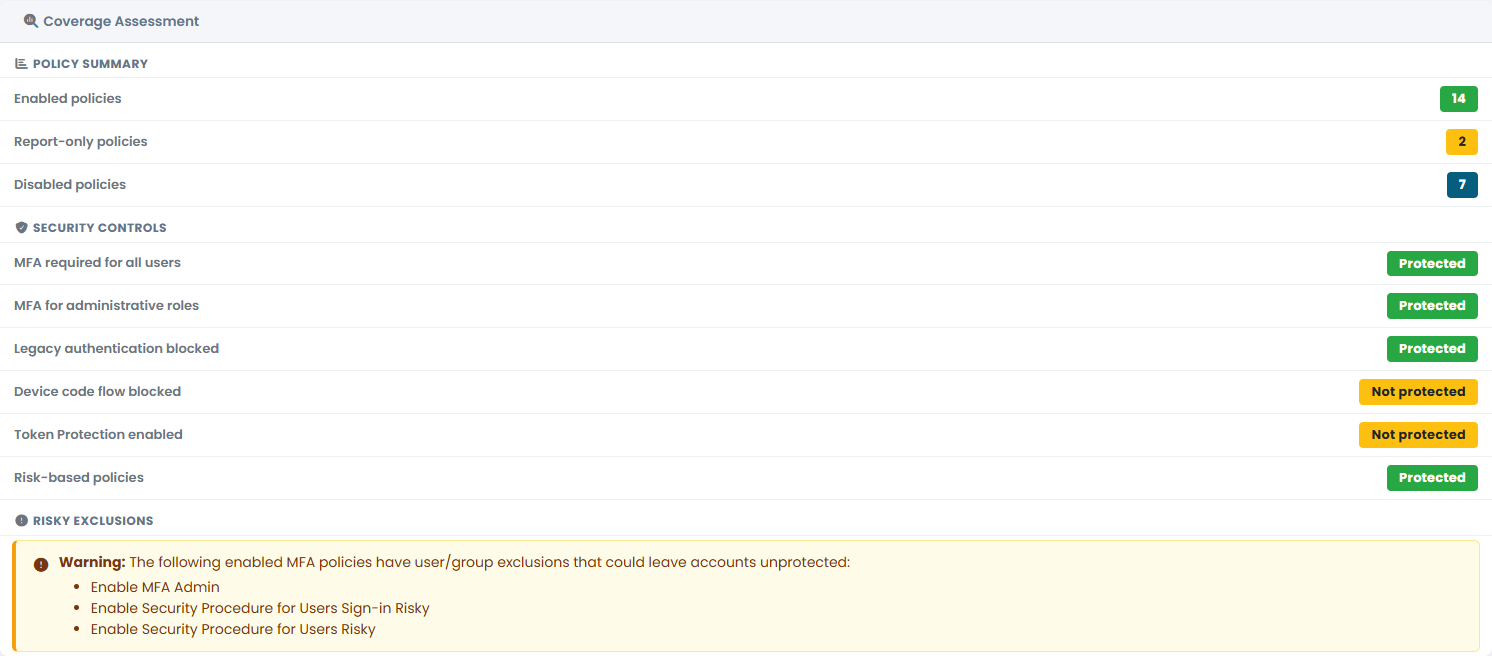This screenshot has height=656, width=1492.
Task: Select the POLICY SUMMARY section heading
Action: point(90,64)
